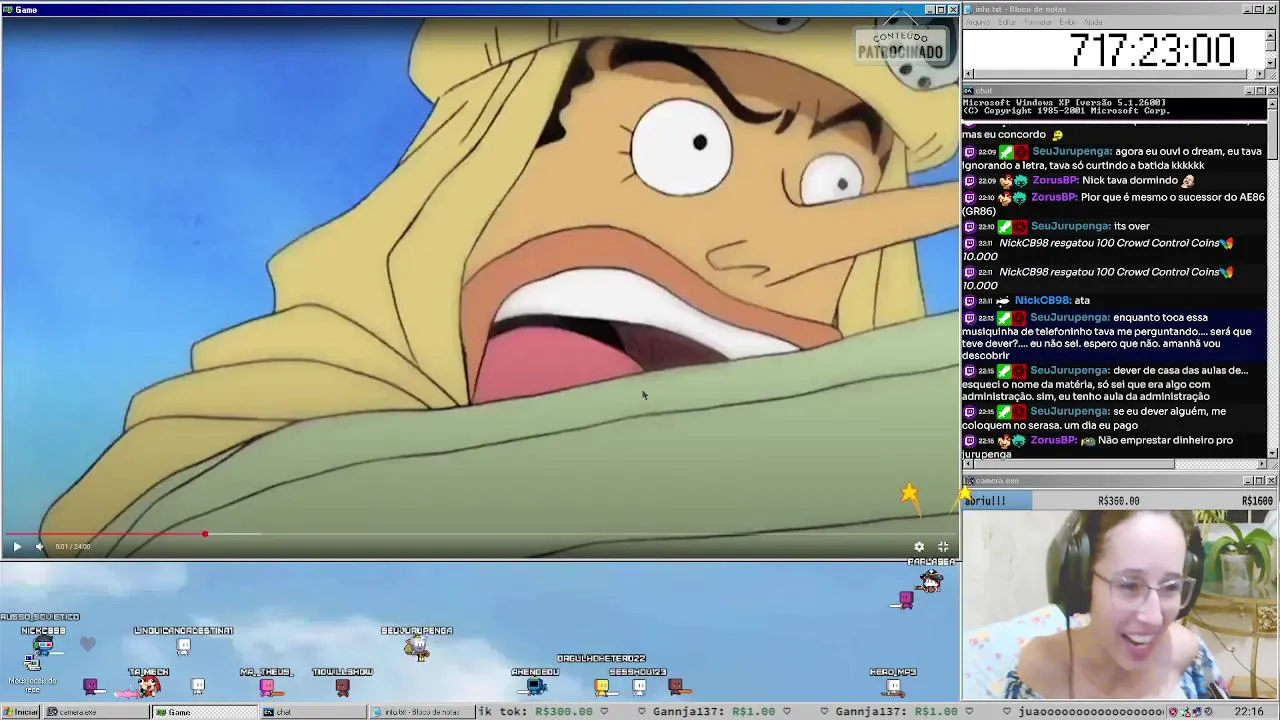Image resolution: width=1280 pixels, height=720 pixels.
Task: Click the ORGULHOHETERO22 avatar character
Action: click(x=602, y=687)
